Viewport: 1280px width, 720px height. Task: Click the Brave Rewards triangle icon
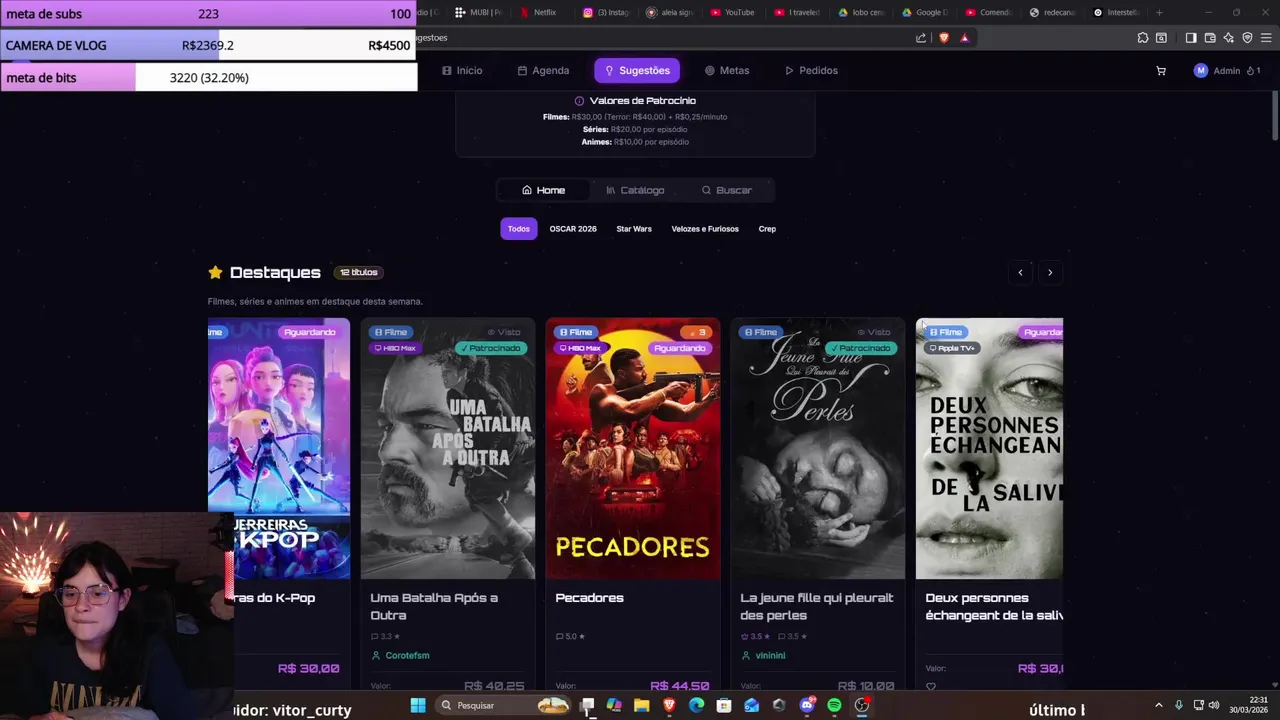pos(964,38)
